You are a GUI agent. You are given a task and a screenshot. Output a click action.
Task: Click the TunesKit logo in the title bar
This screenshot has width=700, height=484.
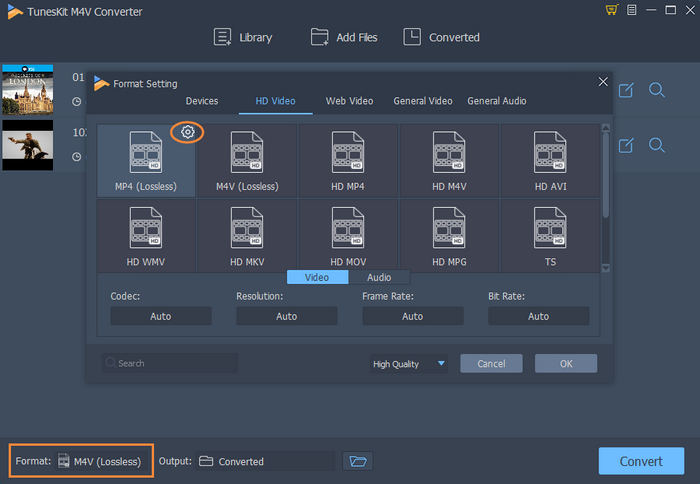(x=15, y=12)
